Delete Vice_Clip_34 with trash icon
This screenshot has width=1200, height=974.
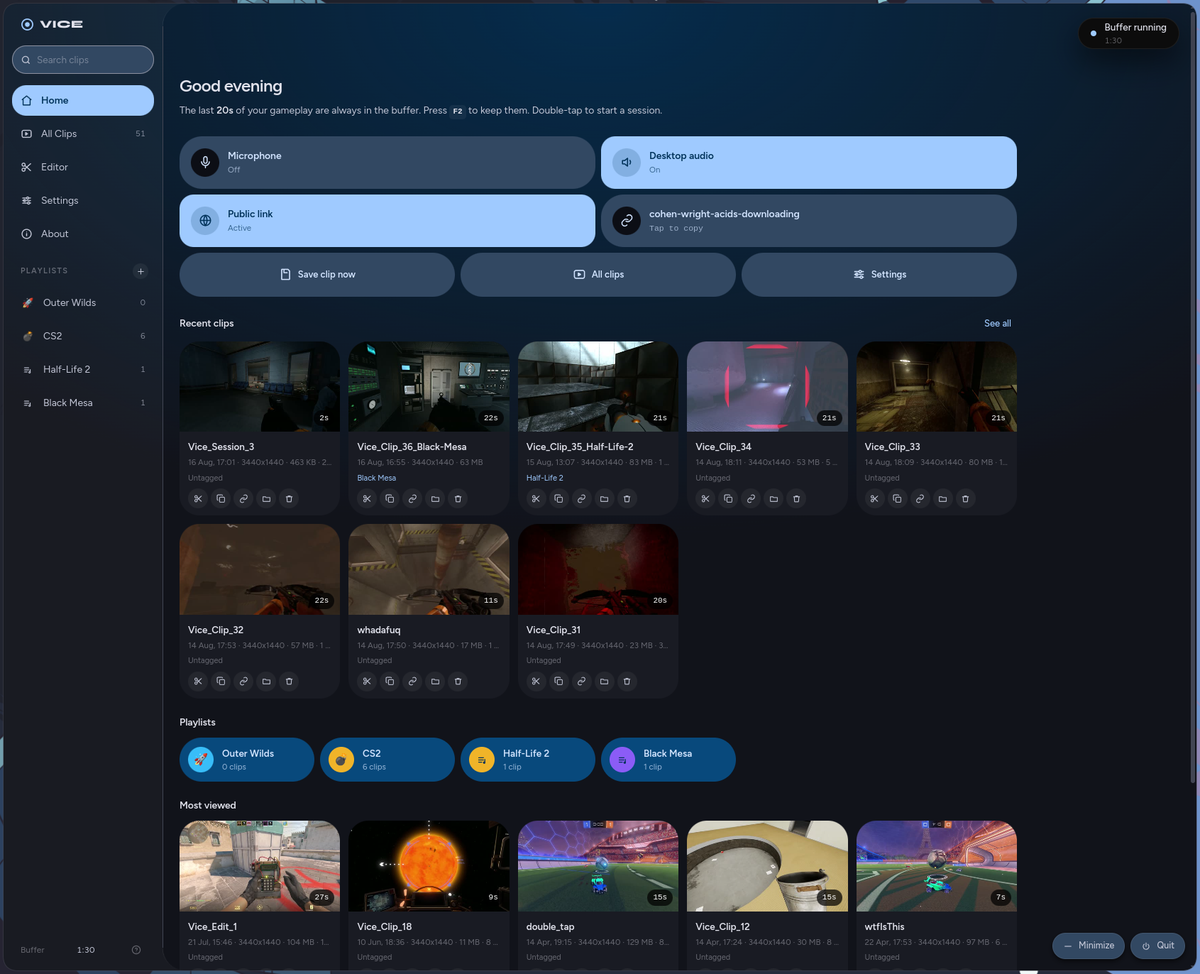(x=796, y=498)
